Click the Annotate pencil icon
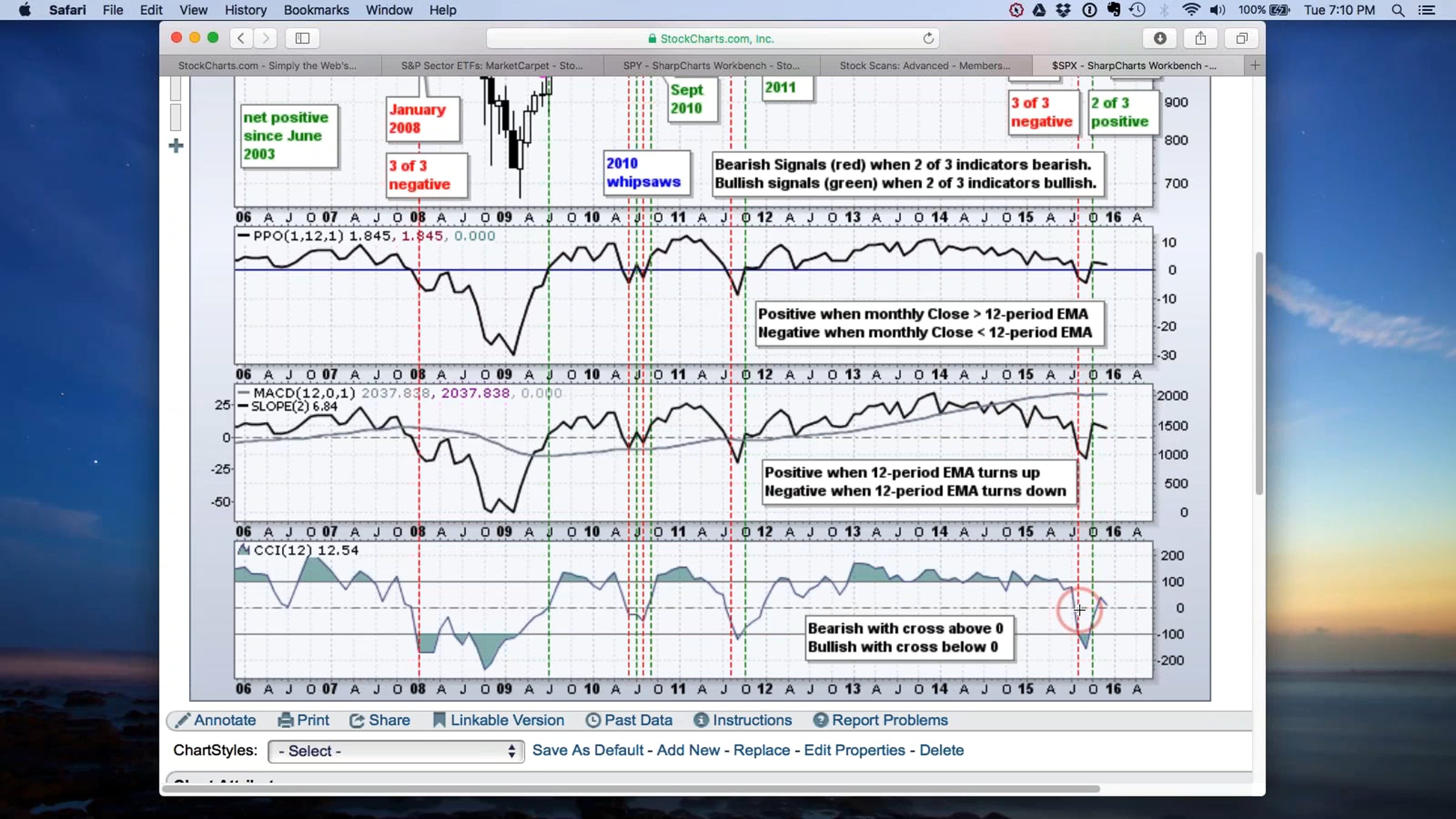The image size is (1456, 819). (x=183, y=720)
